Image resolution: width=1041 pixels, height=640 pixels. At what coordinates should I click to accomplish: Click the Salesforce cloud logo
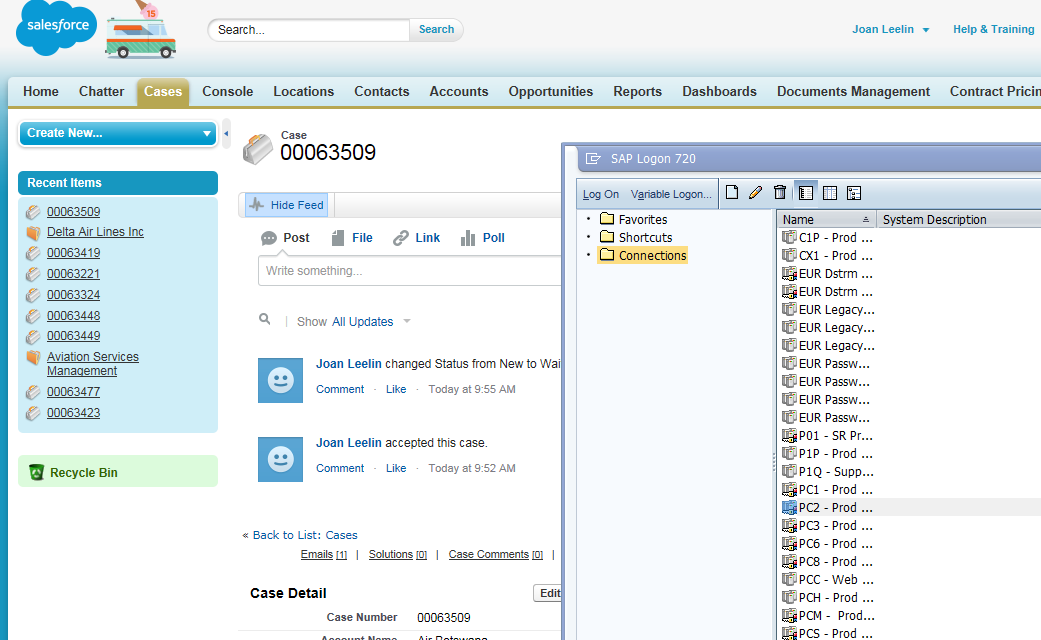point(56,27)
